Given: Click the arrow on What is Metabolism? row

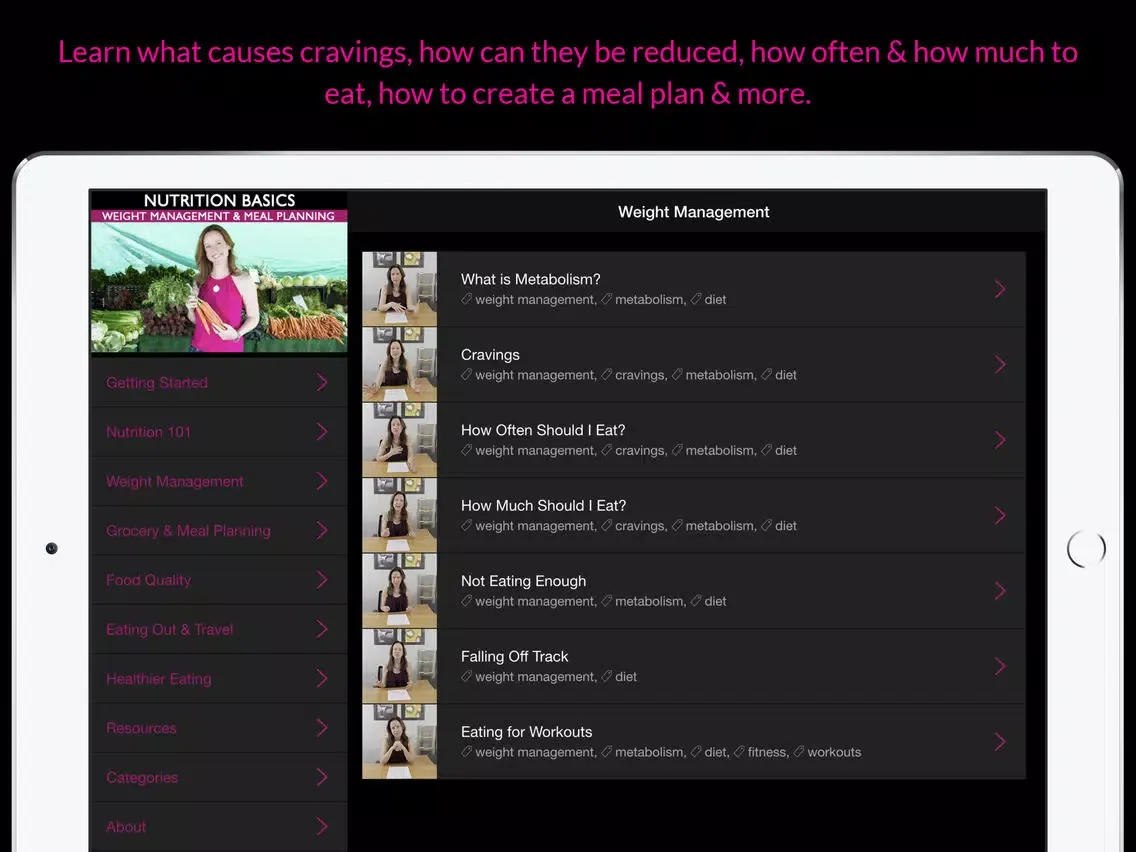Looking at the screenshot, I should pos(1000,289).
